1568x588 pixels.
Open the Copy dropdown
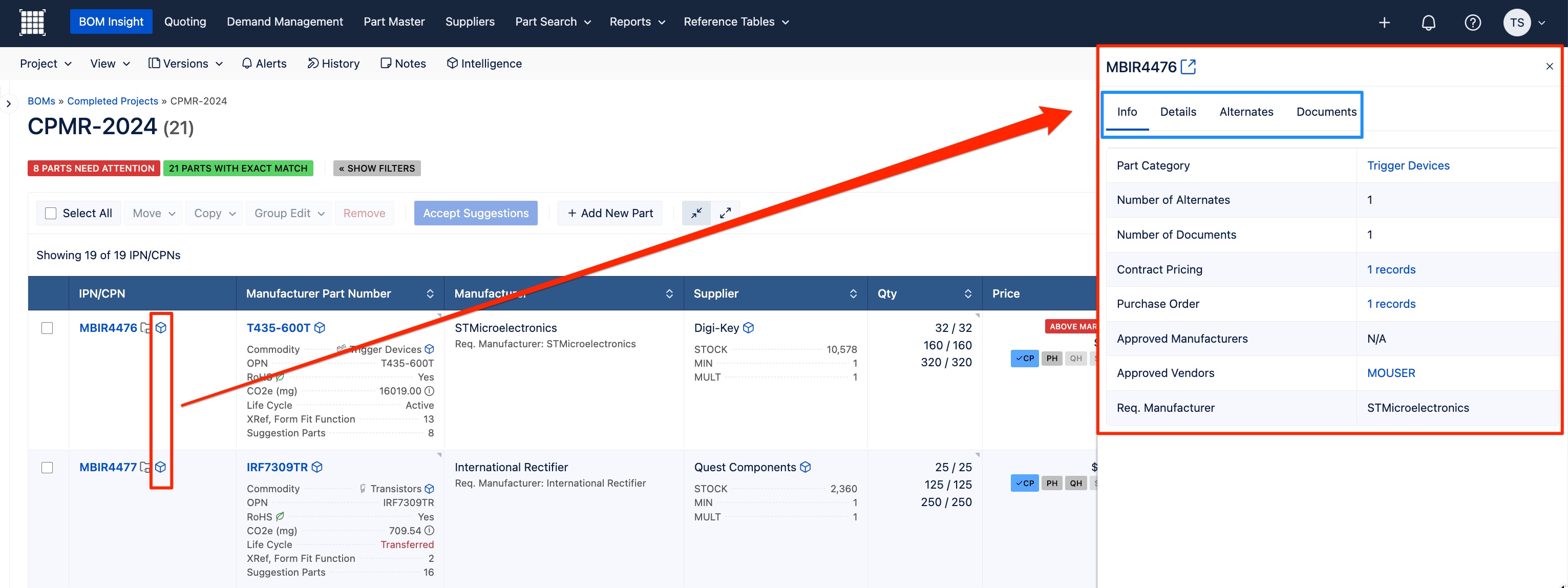pos(214,213)
